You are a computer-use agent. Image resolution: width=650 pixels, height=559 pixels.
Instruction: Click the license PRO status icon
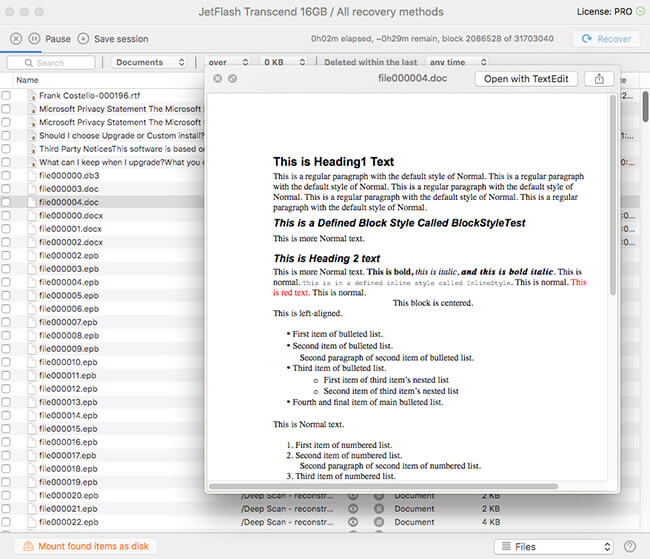(640, 12)
